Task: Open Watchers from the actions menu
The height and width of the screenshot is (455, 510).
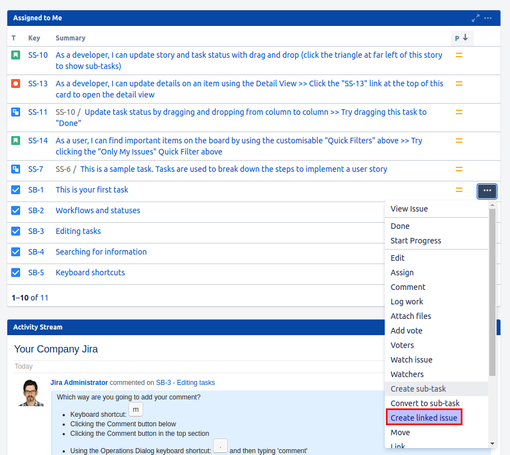Action: click(407, 374)
